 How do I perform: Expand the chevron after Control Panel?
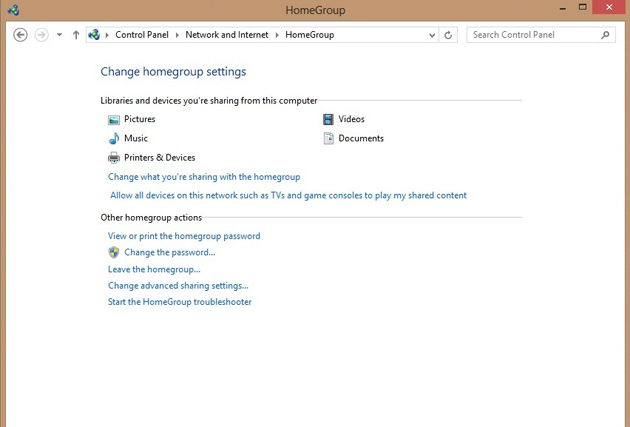177,35
